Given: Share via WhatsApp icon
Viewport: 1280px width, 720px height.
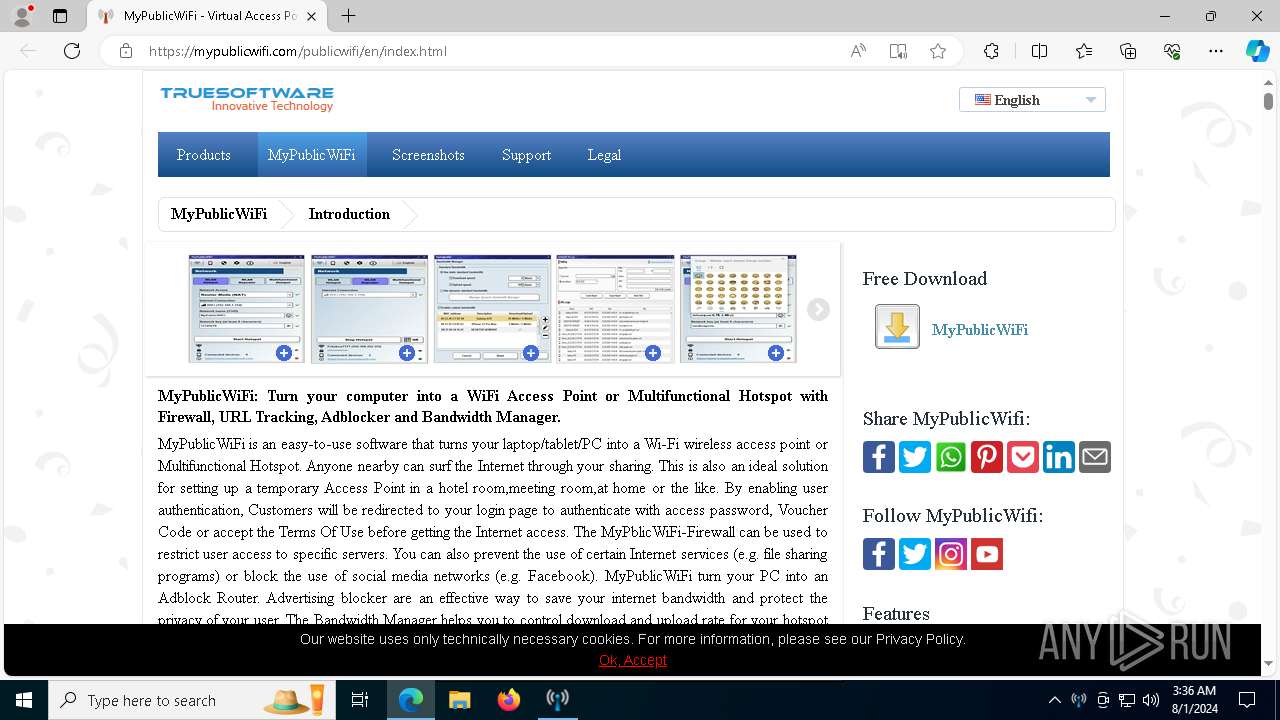Looking at the screenshot, I should point(951,457).
